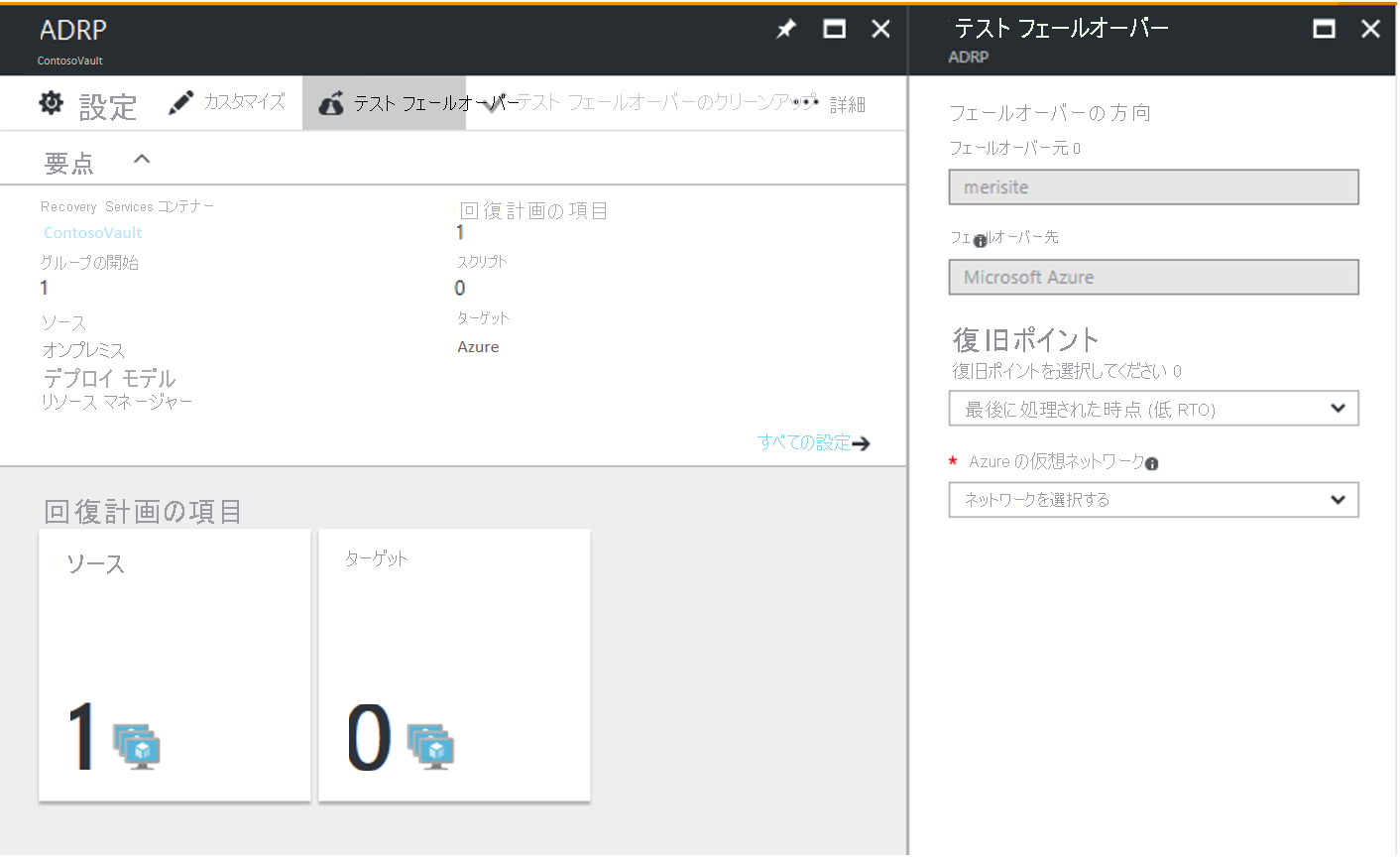
Task: Click ADRP blade title
Action: point(72,30)
